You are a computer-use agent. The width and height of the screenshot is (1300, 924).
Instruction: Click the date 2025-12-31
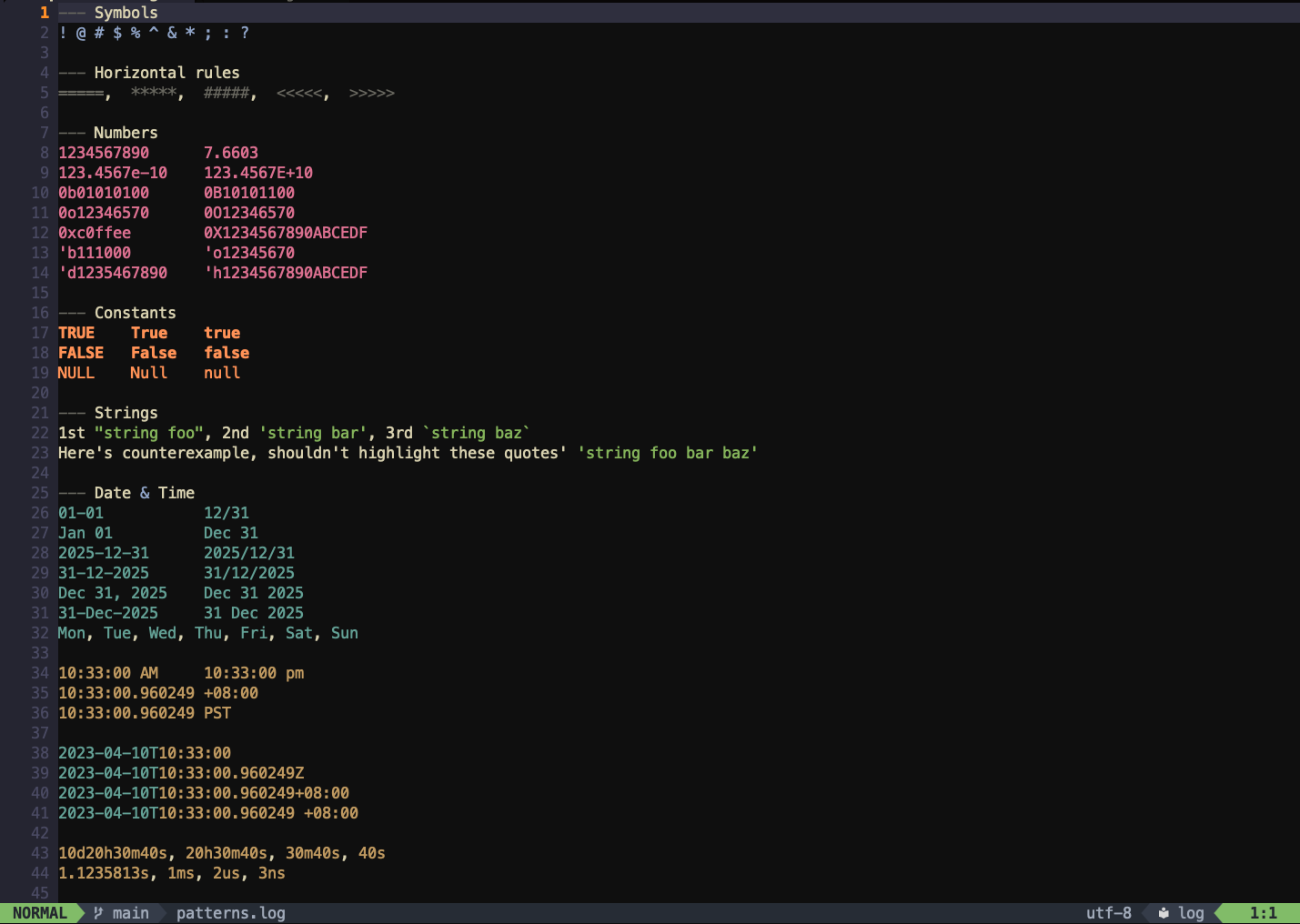[x=104, y=553]
